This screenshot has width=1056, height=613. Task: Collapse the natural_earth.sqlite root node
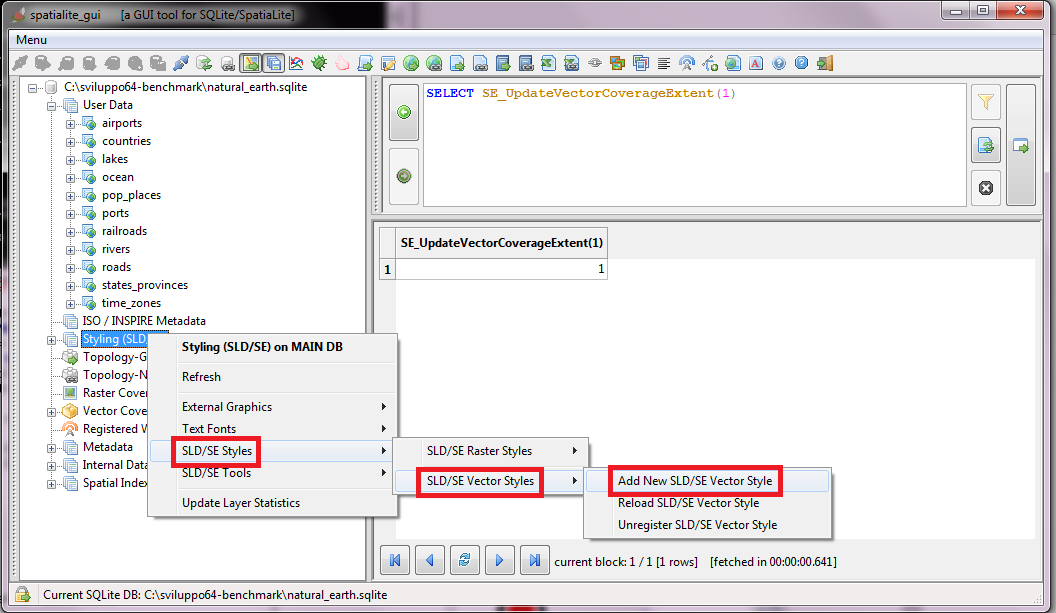coord(32,88)
